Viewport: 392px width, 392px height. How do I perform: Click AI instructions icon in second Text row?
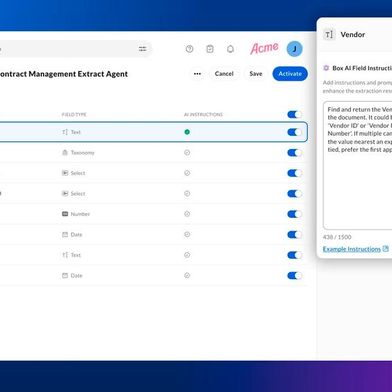coord(187,255)
